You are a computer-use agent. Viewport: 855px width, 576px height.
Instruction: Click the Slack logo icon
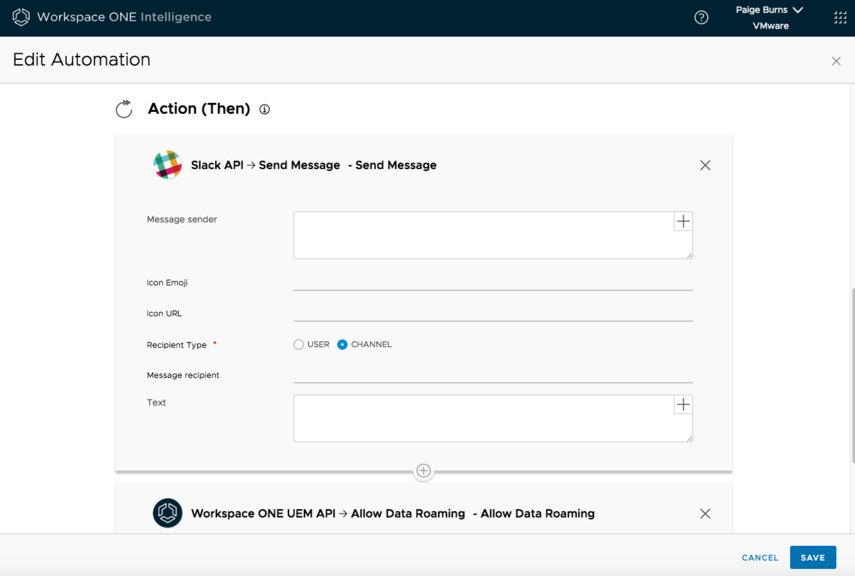pyautogui.click(x=167, y=165)
